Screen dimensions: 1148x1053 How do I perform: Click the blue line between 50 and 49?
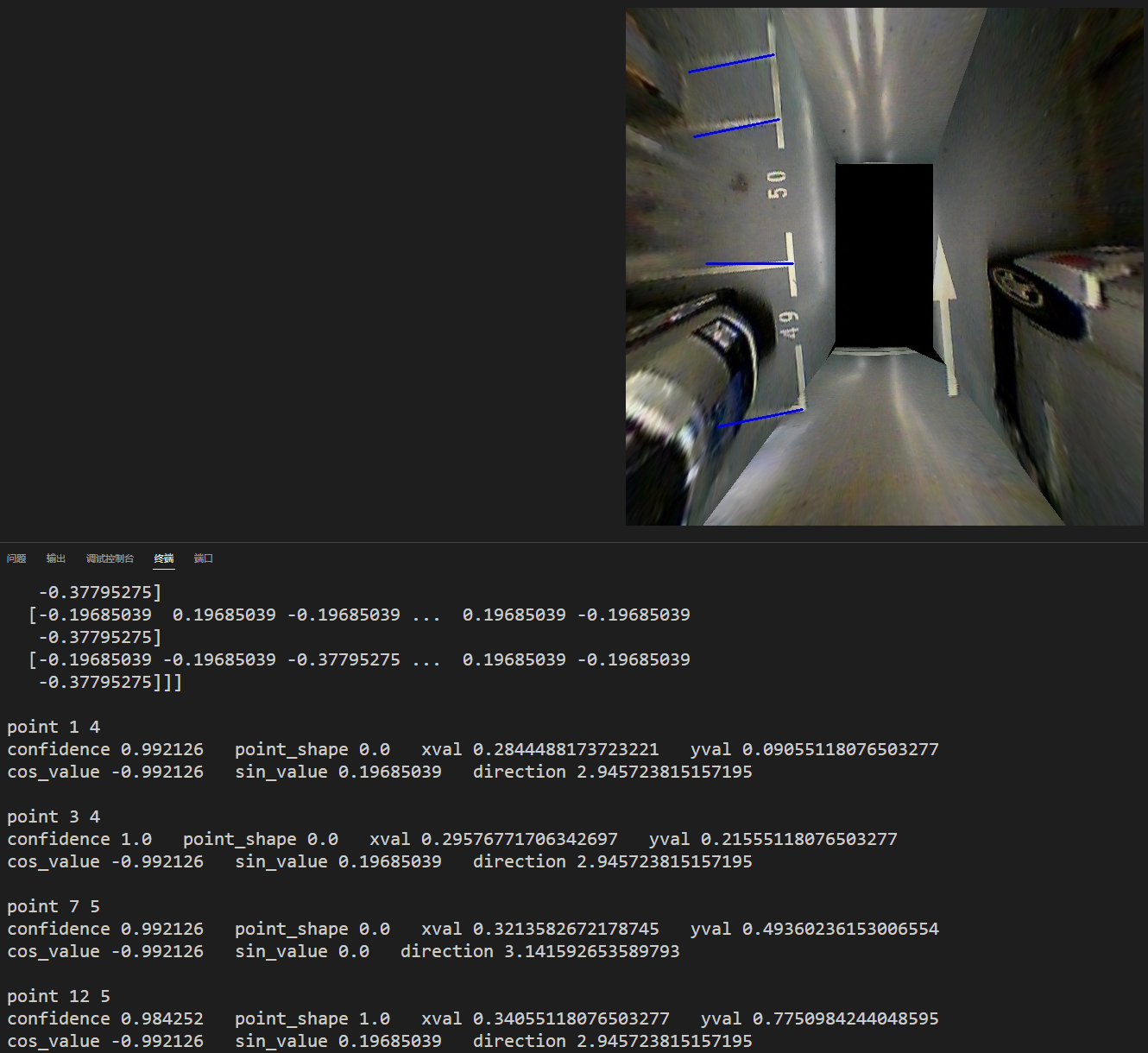(748, 263)
